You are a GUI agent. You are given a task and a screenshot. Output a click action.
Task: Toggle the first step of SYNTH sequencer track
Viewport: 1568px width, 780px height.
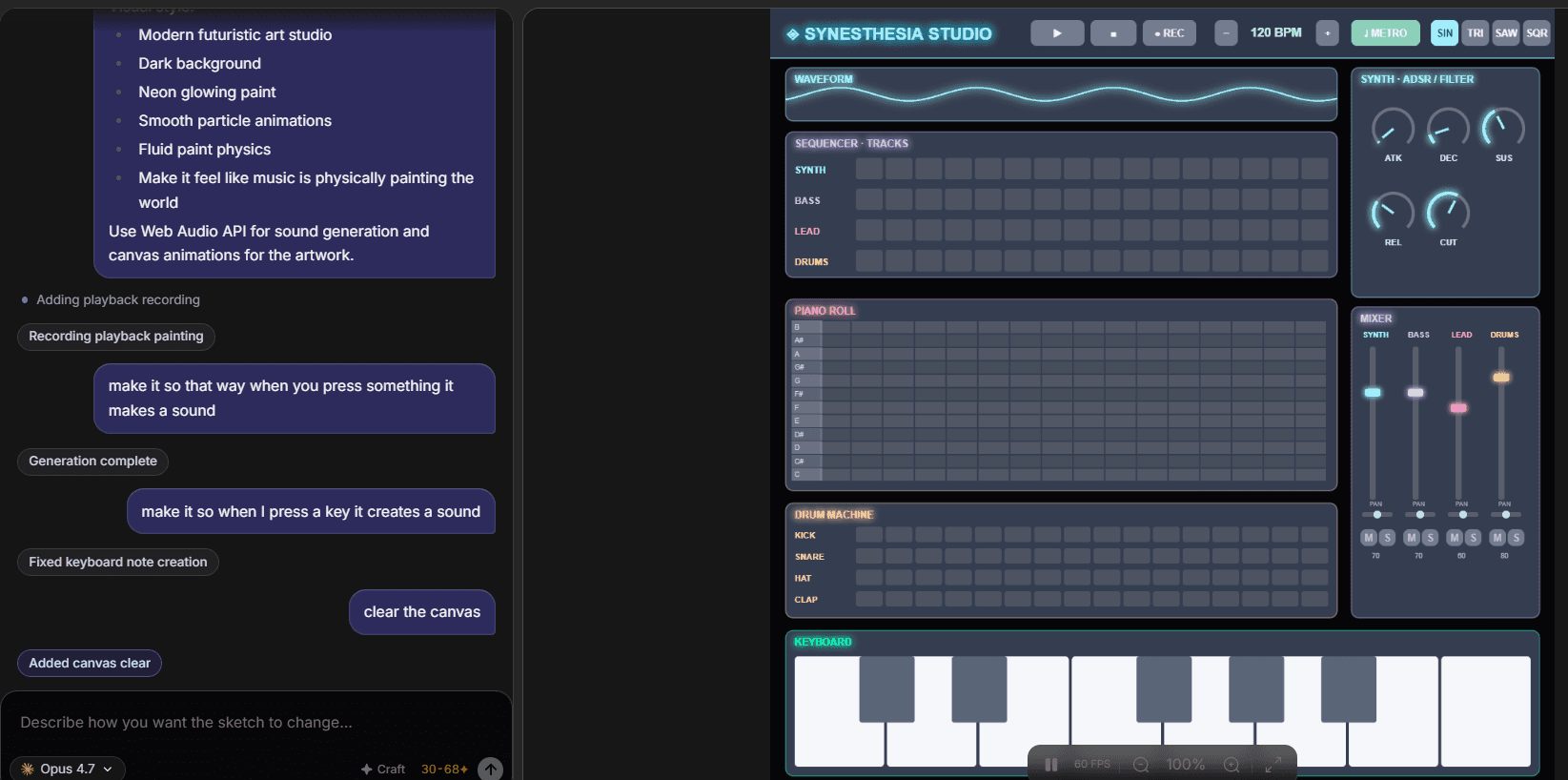869,169
